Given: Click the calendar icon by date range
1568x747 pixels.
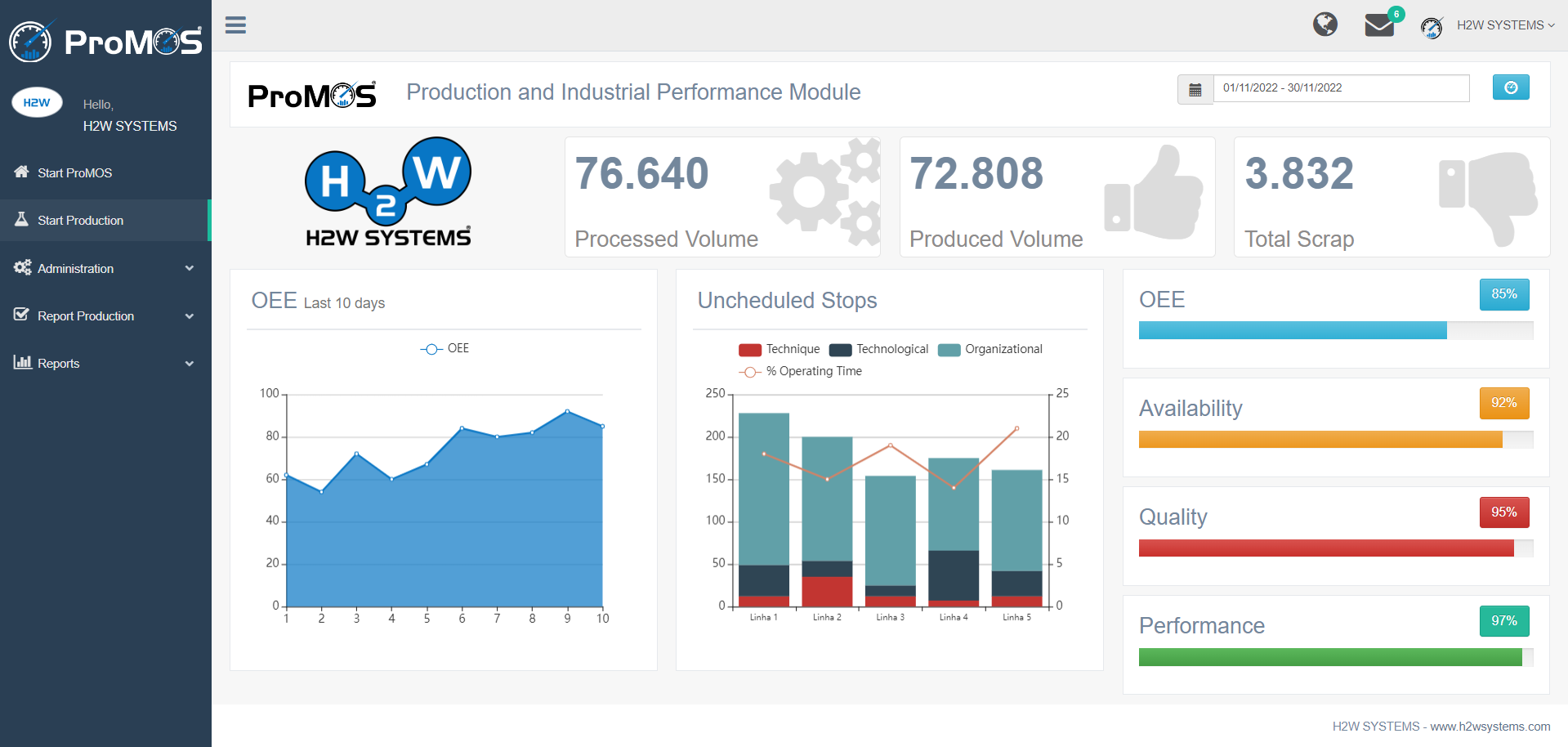Looking at the screenshot, I should point(1195,89).
